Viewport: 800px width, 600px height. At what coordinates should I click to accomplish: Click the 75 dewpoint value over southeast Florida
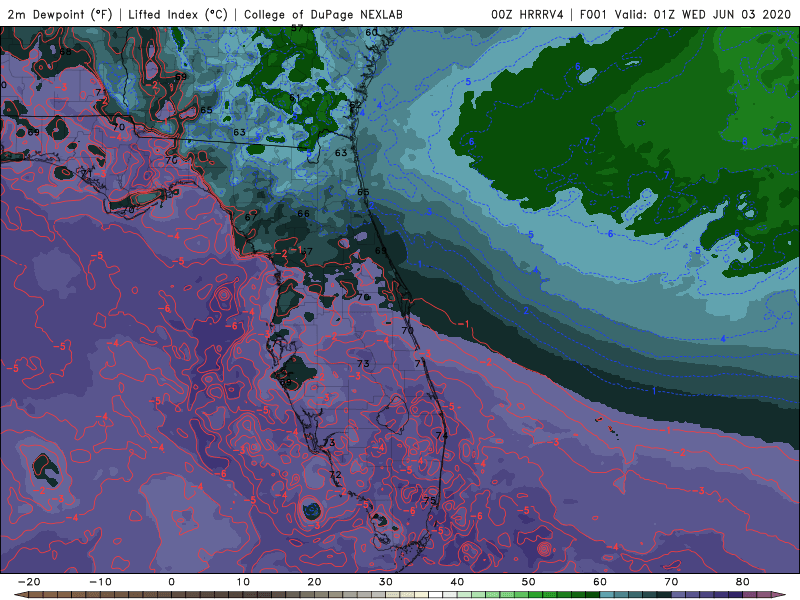(430, 500)
